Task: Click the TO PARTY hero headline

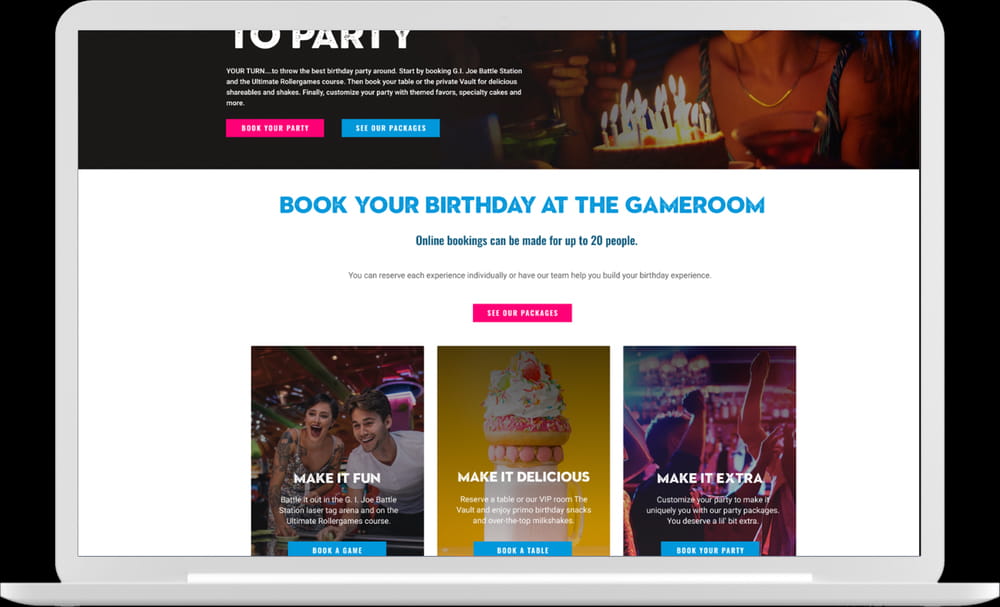Action: (x=320, y=40)
